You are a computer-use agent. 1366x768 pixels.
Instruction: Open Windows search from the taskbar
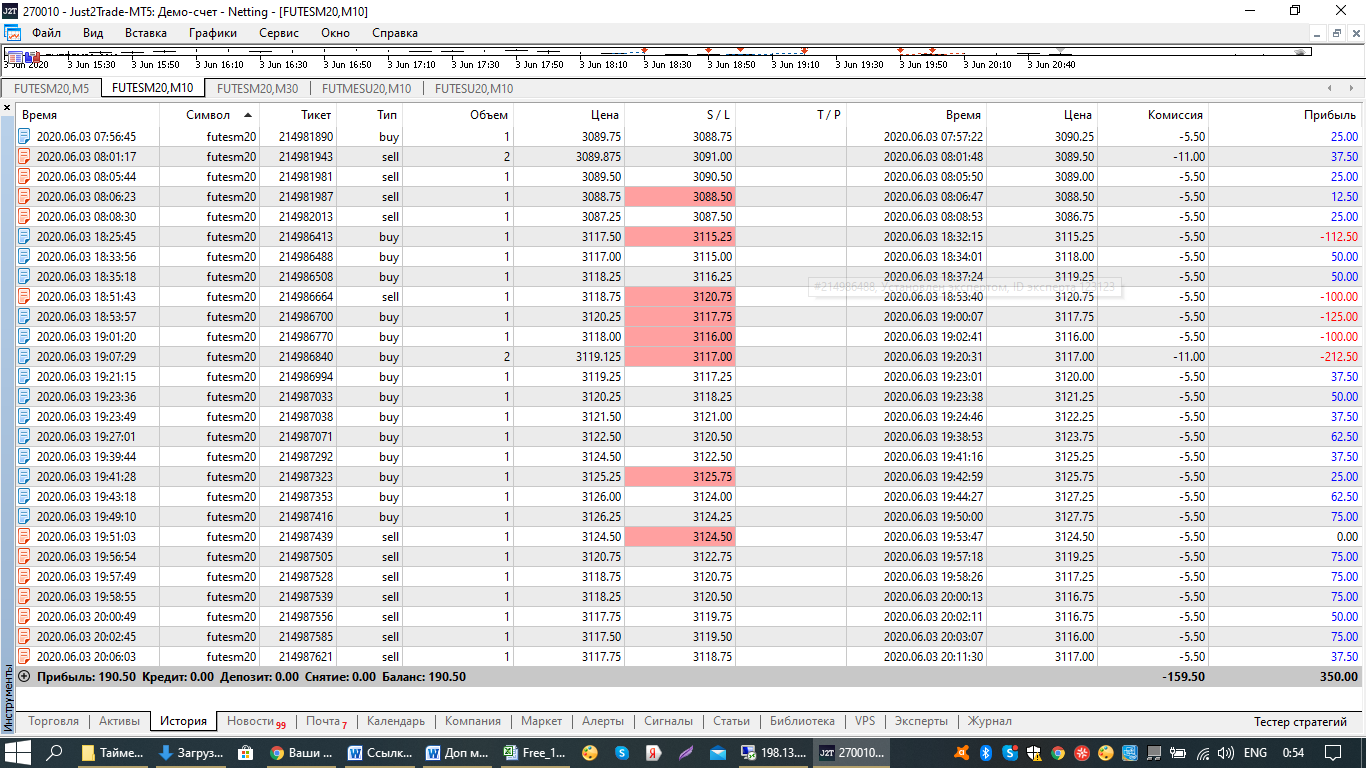pos(56,752)
